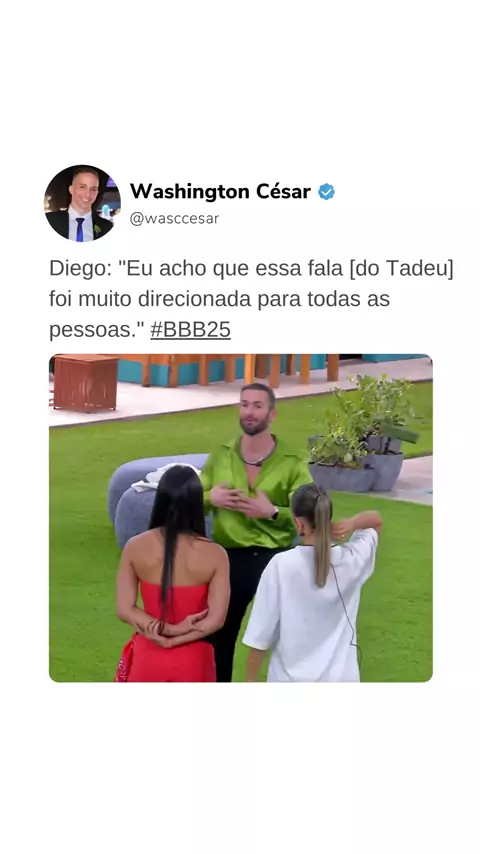Click the potted plants in the photo
Screen dimensions: 480x854
[x=363, y=434]
